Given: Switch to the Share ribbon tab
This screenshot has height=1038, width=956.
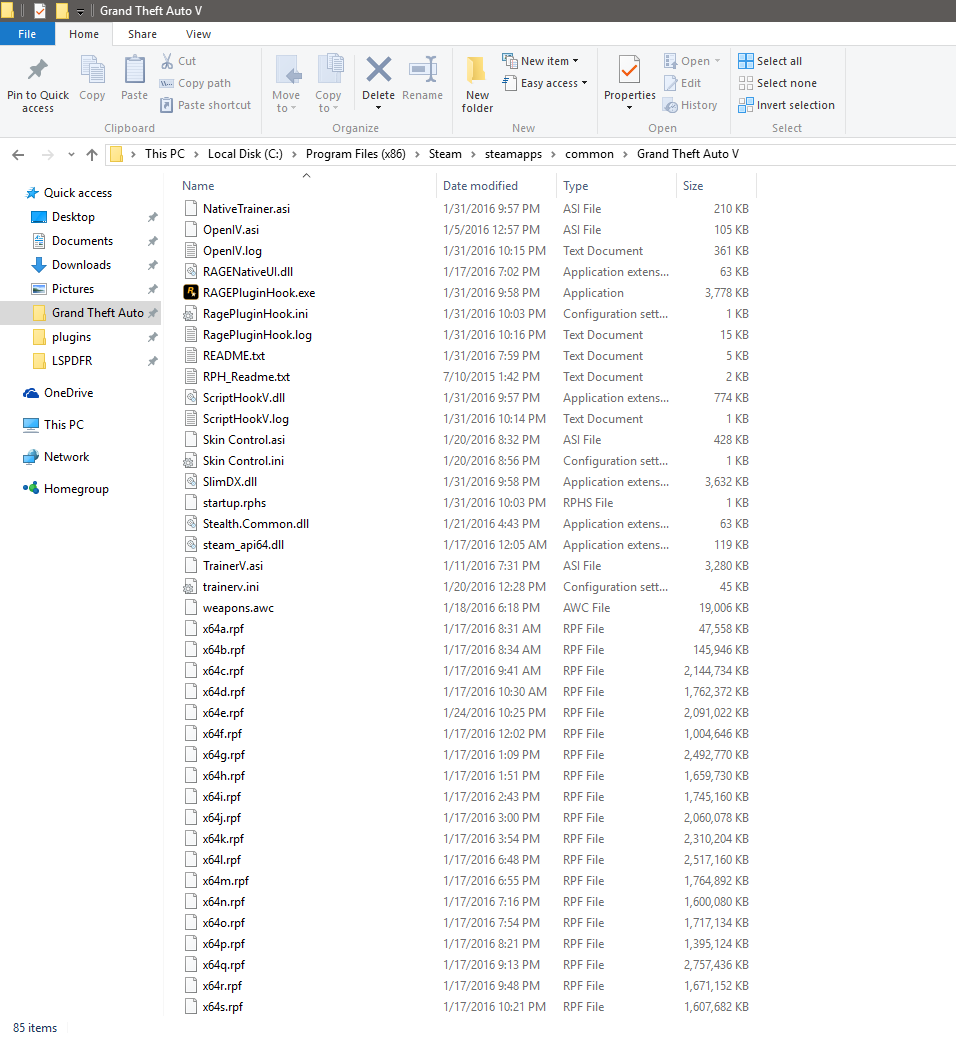Looking at the screenshot, I should click(x=142, y=34).
